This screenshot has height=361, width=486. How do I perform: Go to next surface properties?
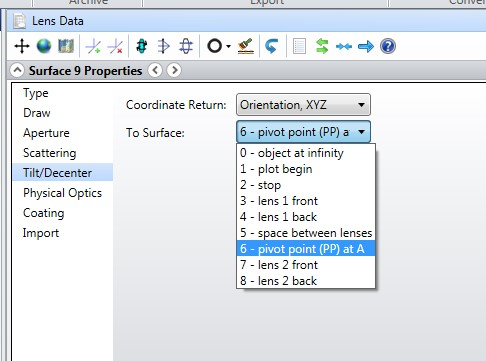(174, 70)
